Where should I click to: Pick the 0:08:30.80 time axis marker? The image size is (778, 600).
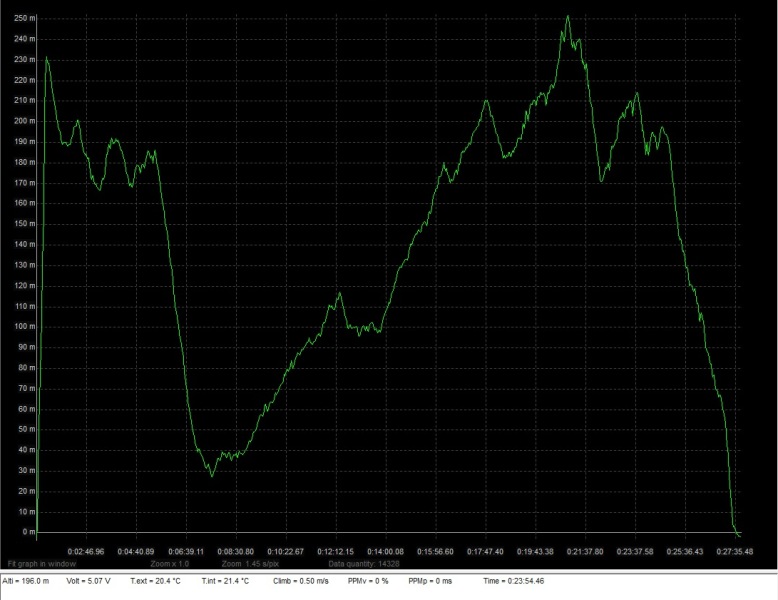(x=236, y=551)
